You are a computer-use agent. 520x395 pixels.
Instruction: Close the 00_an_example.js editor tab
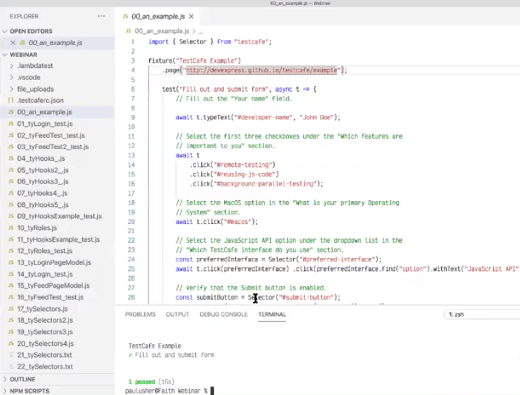click(191, 16)
